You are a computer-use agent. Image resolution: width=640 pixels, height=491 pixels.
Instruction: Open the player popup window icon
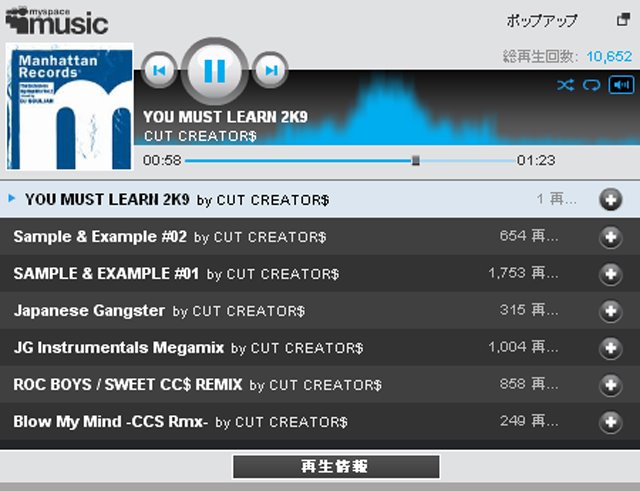[623, 19]
